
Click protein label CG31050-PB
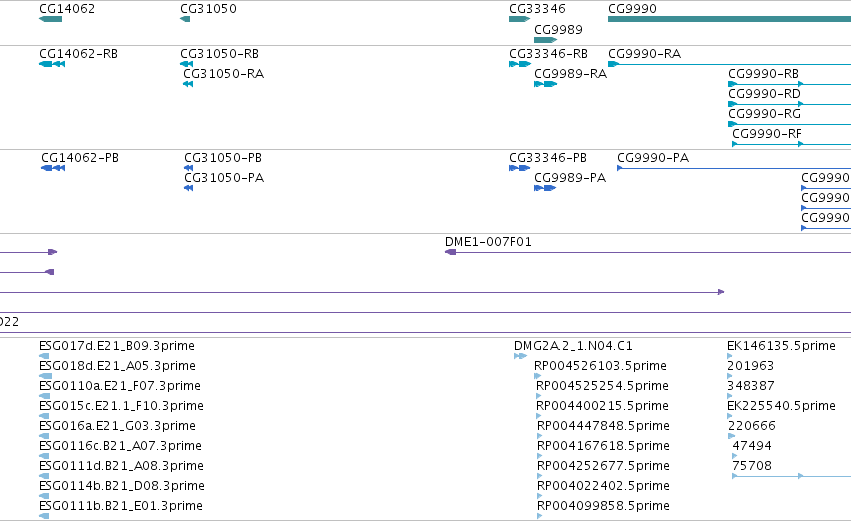point(223,158)
